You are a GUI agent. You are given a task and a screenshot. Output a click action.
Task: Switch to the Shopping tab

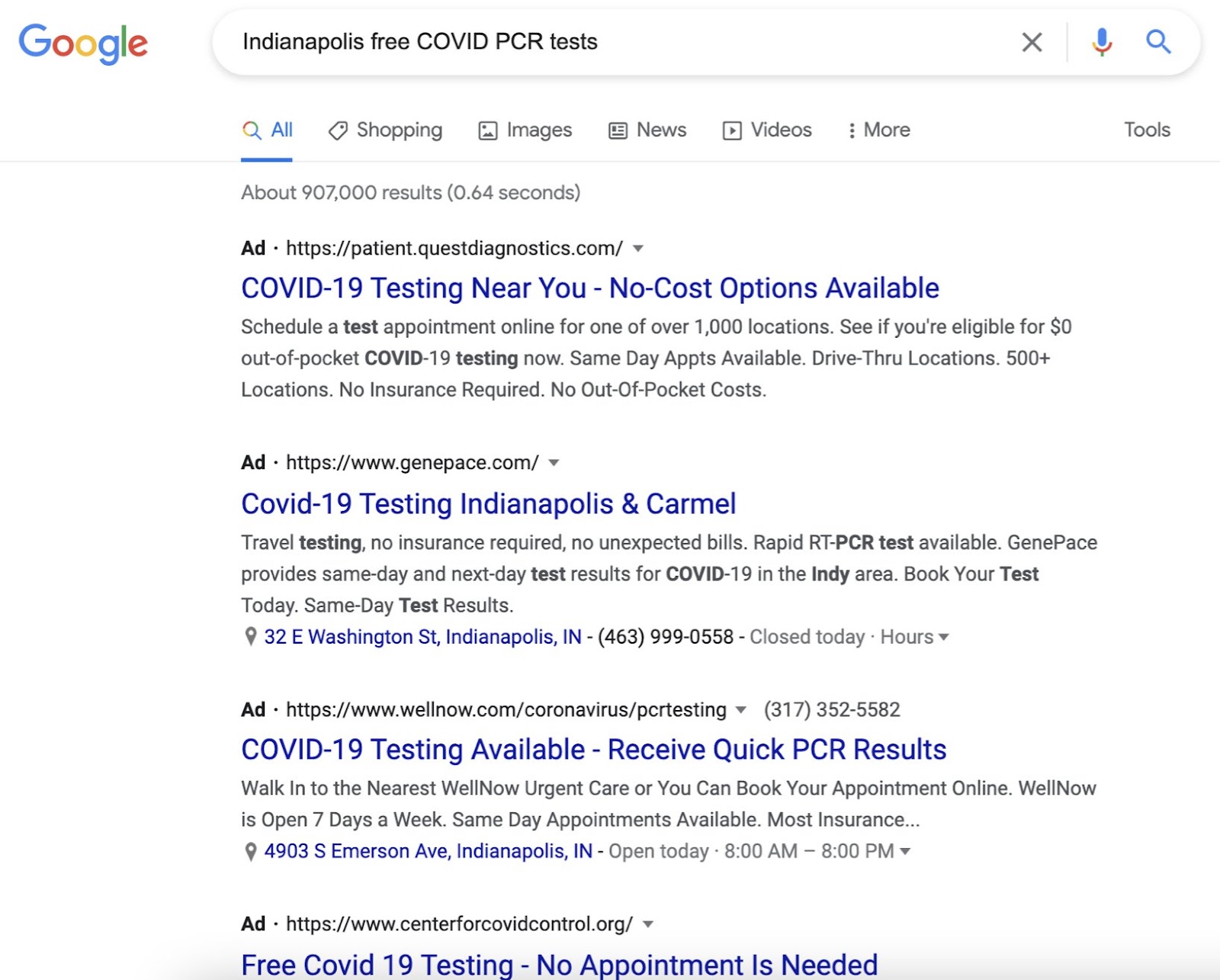point(385,130)
